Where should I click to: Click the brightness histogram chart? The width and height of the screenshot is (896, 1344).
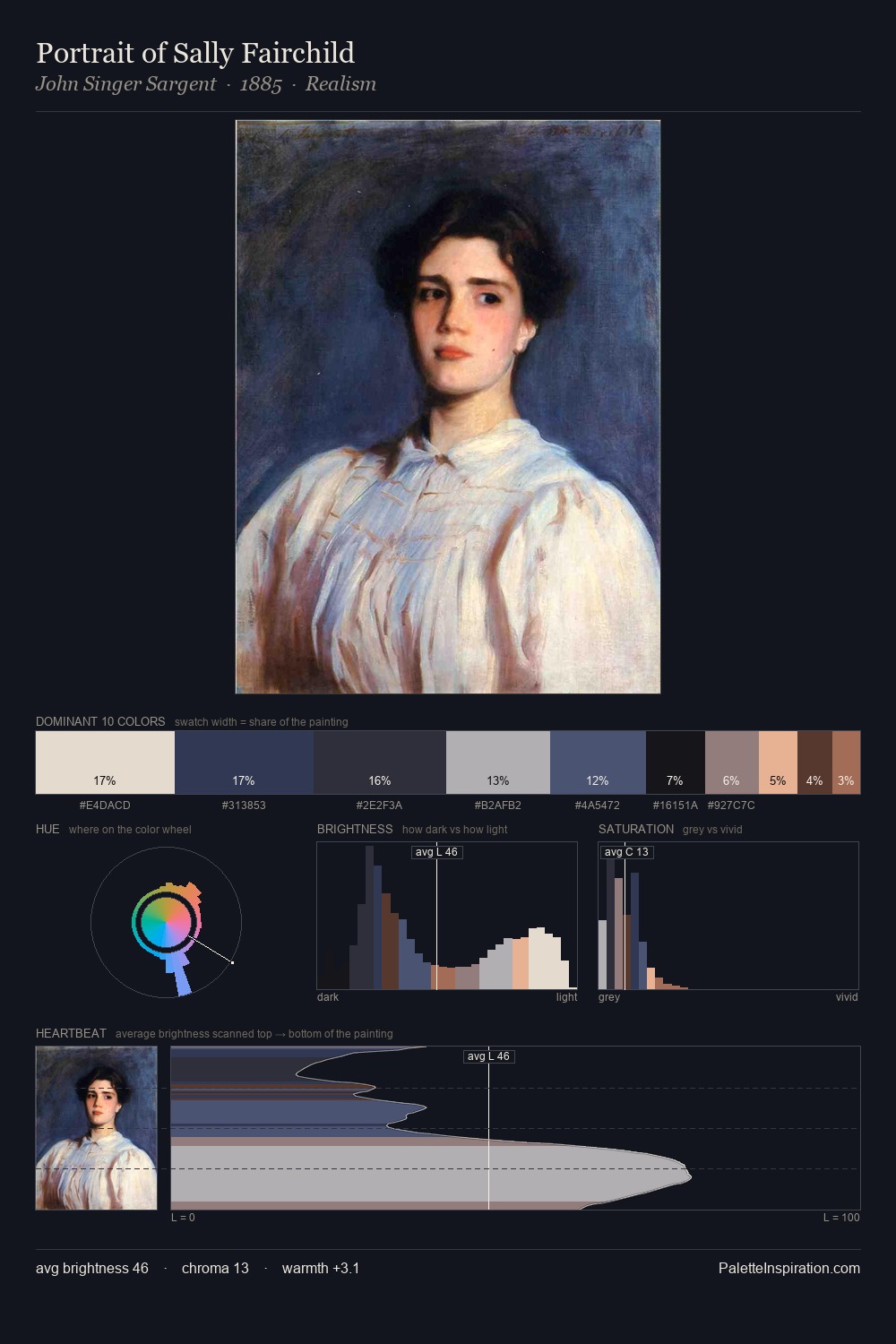coord(447,916)
